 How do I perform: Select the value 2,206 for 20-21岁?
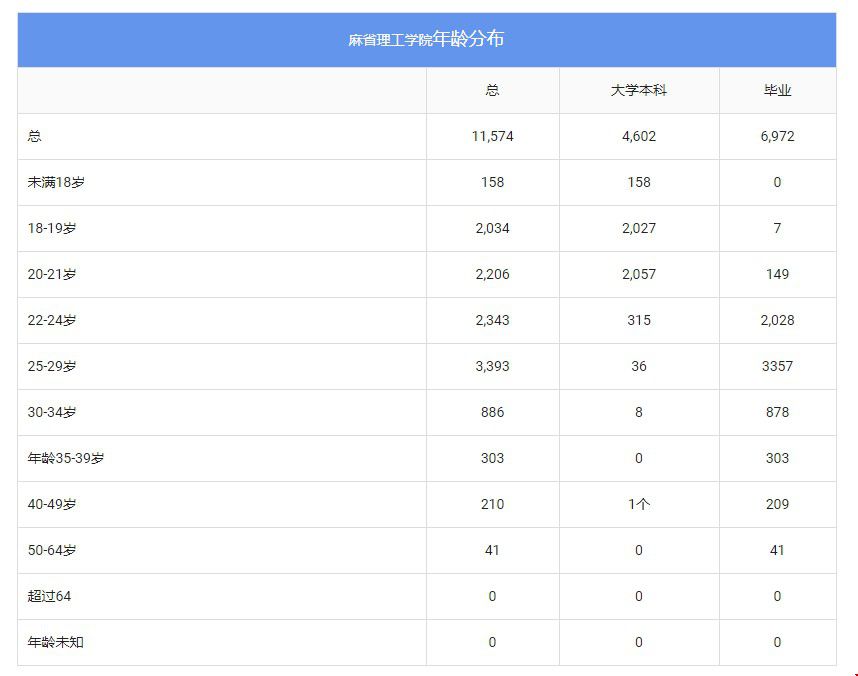tap(492, 274)
